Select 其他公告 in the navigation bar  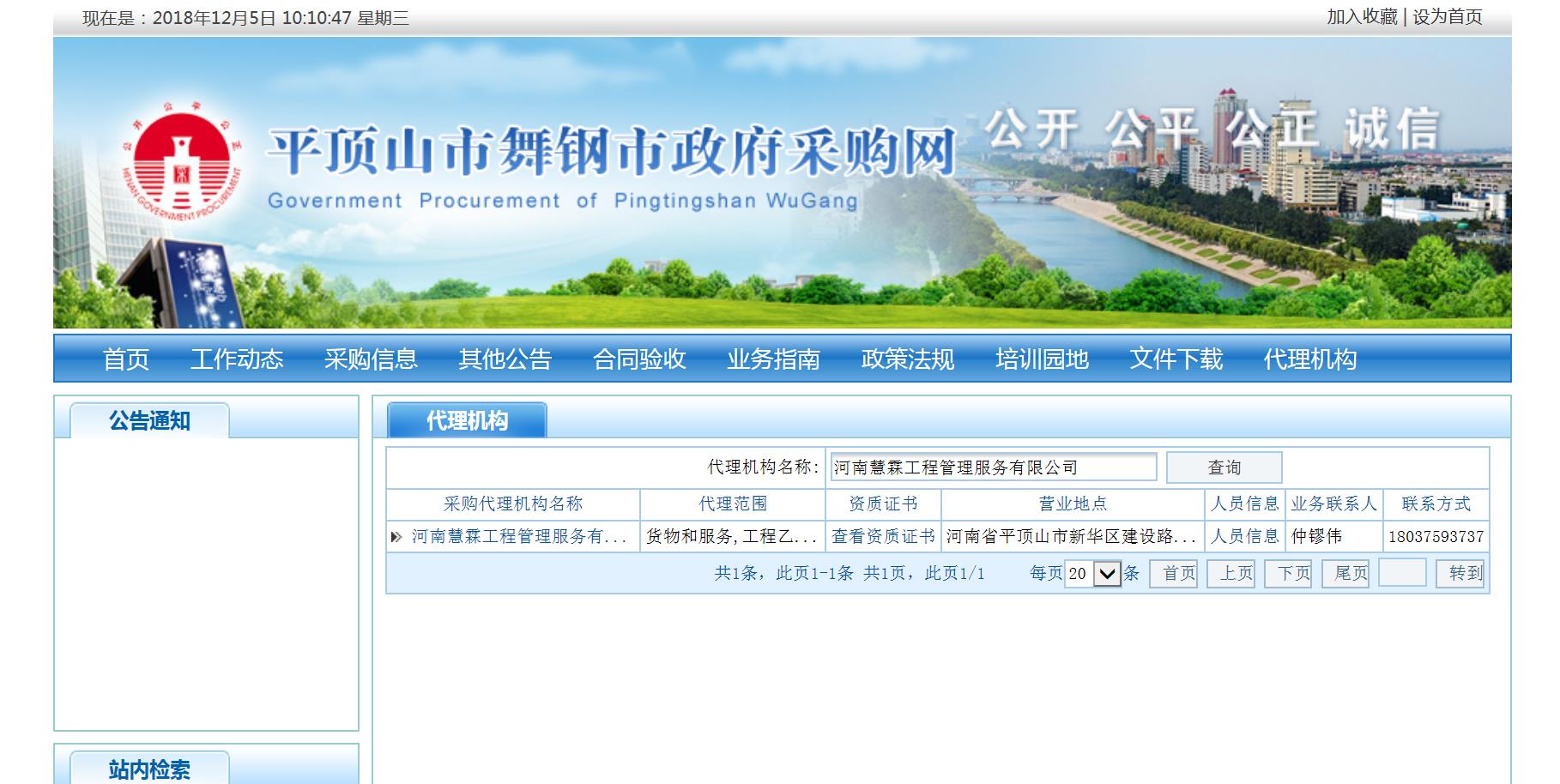click(x=505, y=359)
